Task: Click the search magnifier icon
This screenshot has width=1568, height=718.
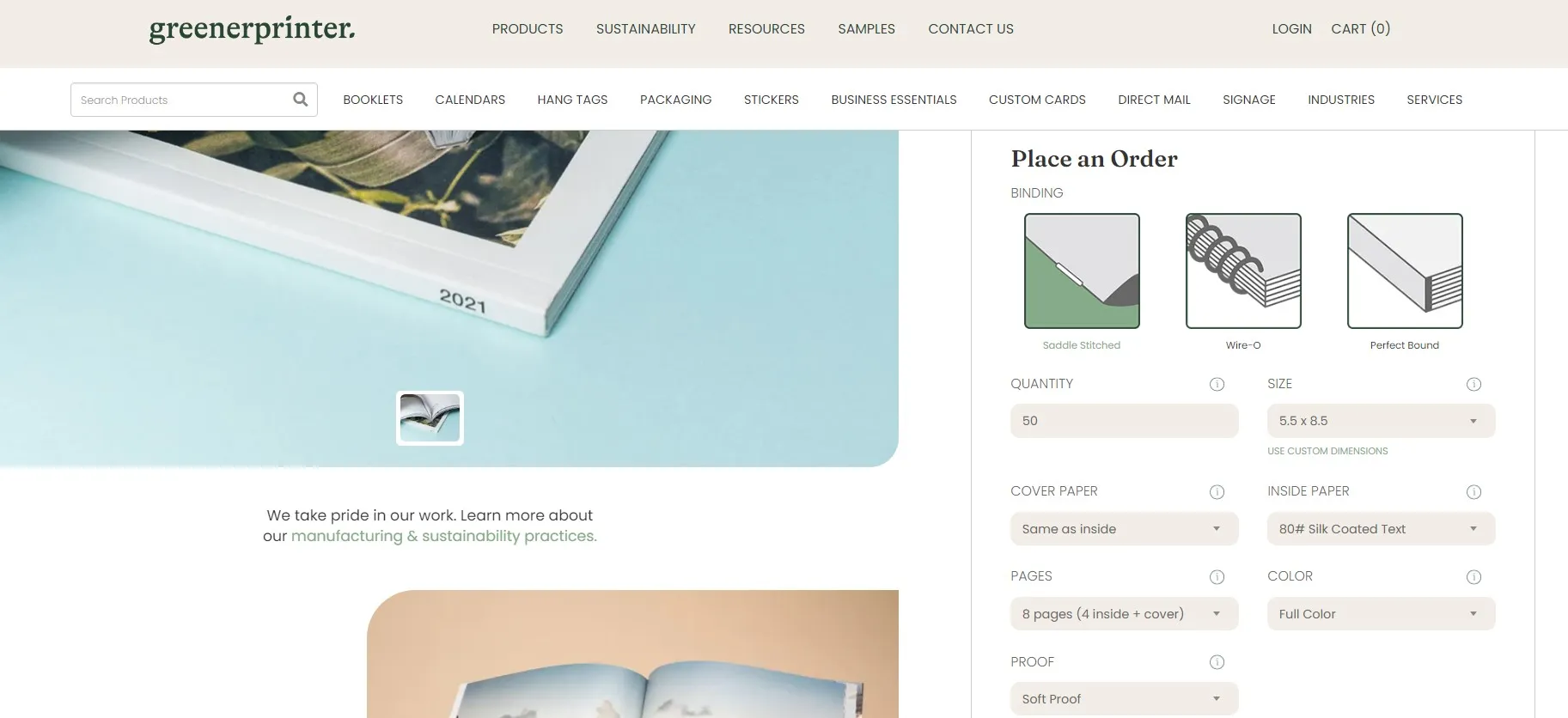Action: 300,99
